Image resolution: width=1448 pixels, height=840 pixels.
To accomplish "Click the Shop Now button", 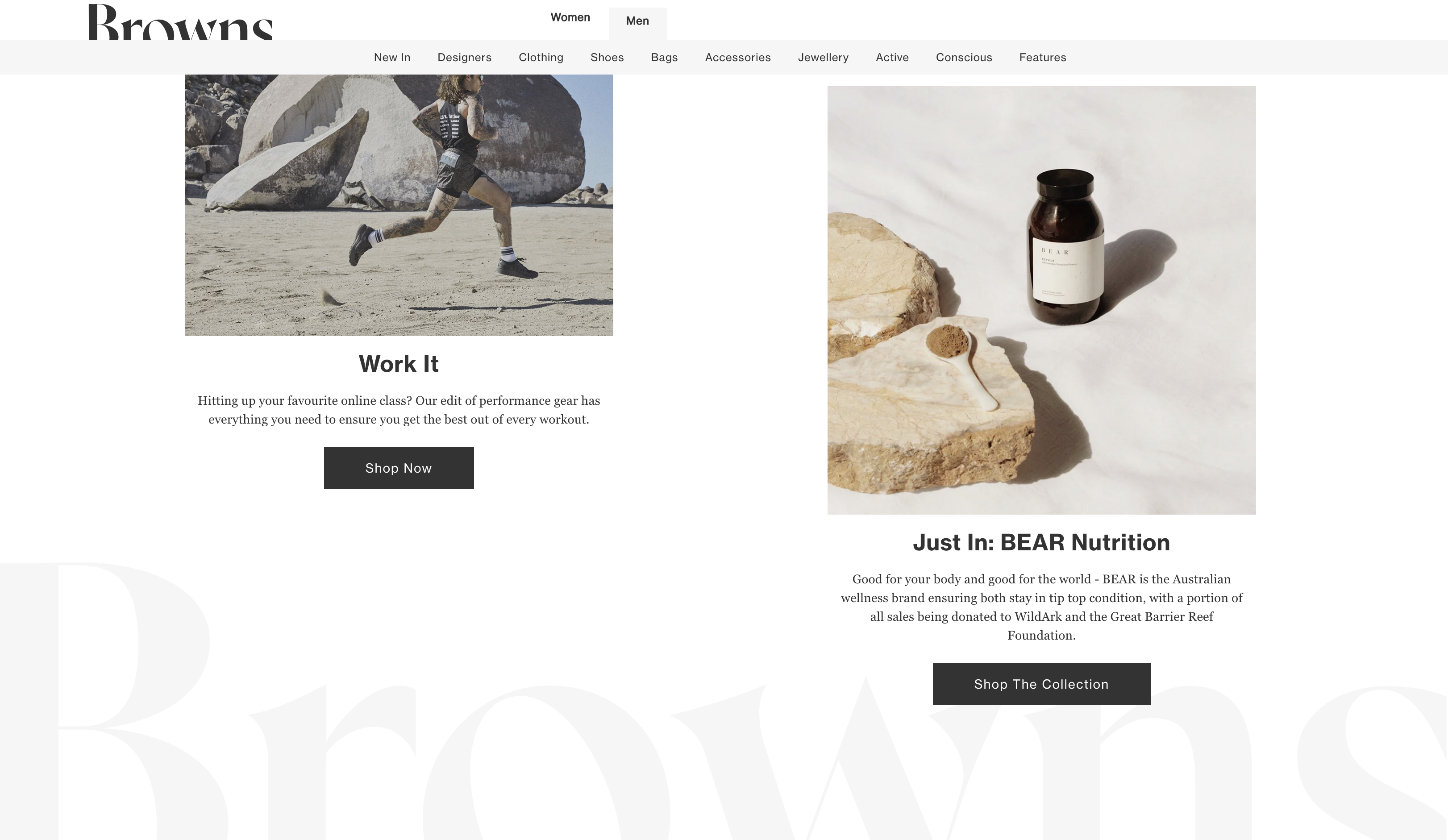I will pos(399,468).
